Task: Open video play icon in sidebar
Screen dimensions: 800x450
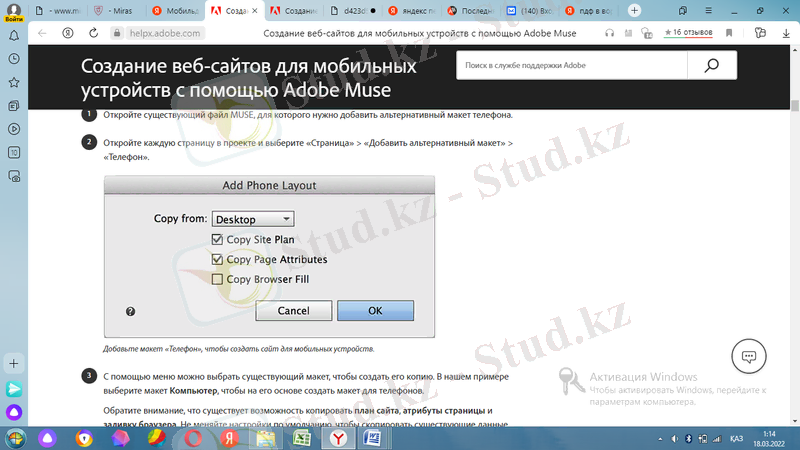Action: (14, 129)
